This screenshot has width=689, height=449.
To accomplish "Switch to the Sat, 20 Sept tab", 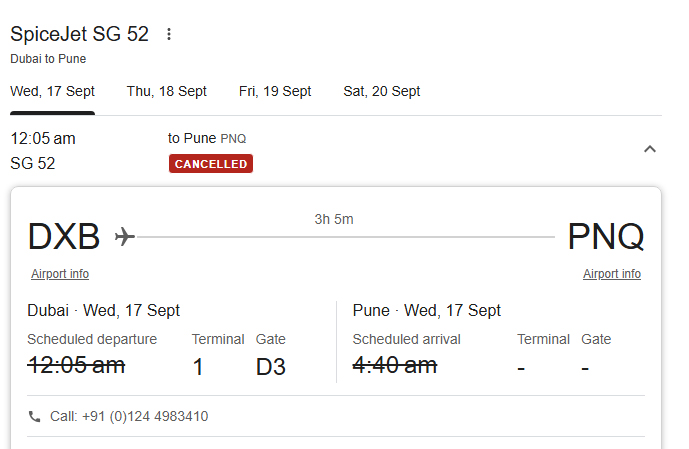I will pos(381,91).
